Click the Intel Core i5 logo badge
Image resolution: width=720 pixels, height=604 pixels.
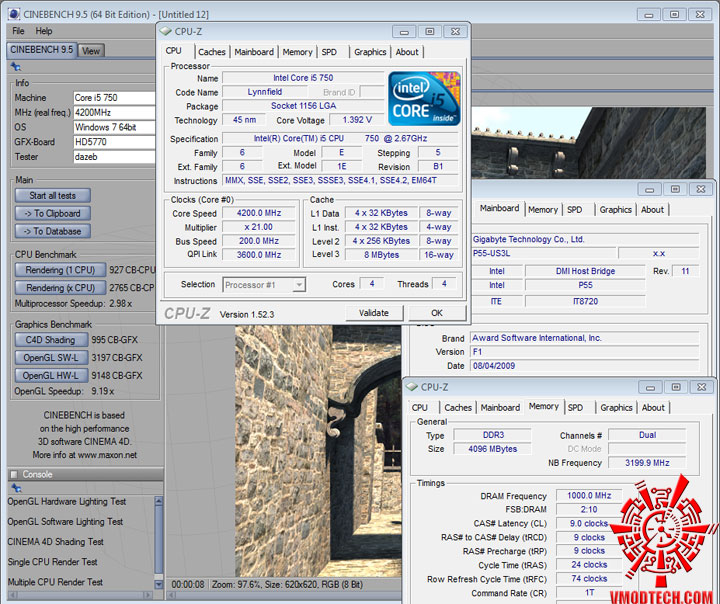click(x=424, y=98)
